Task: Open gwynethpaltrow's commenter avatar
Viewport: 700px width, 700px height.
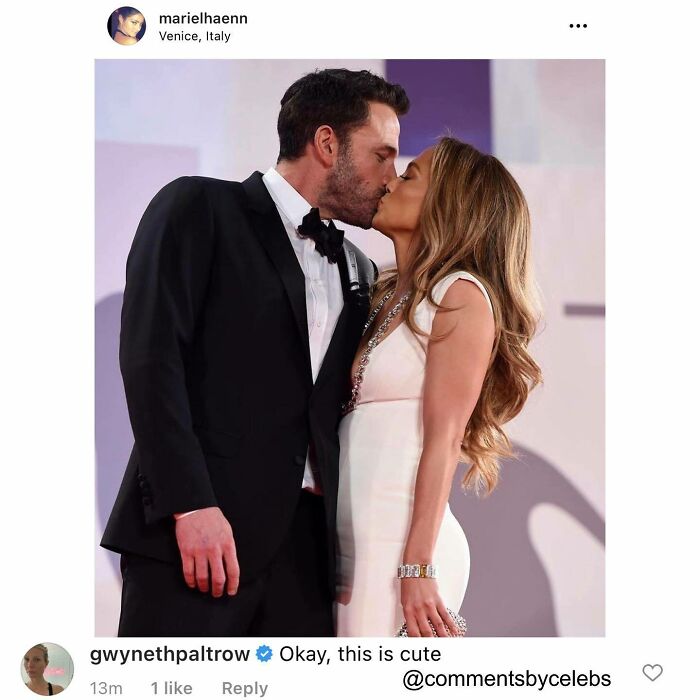Action: (47, 669)
